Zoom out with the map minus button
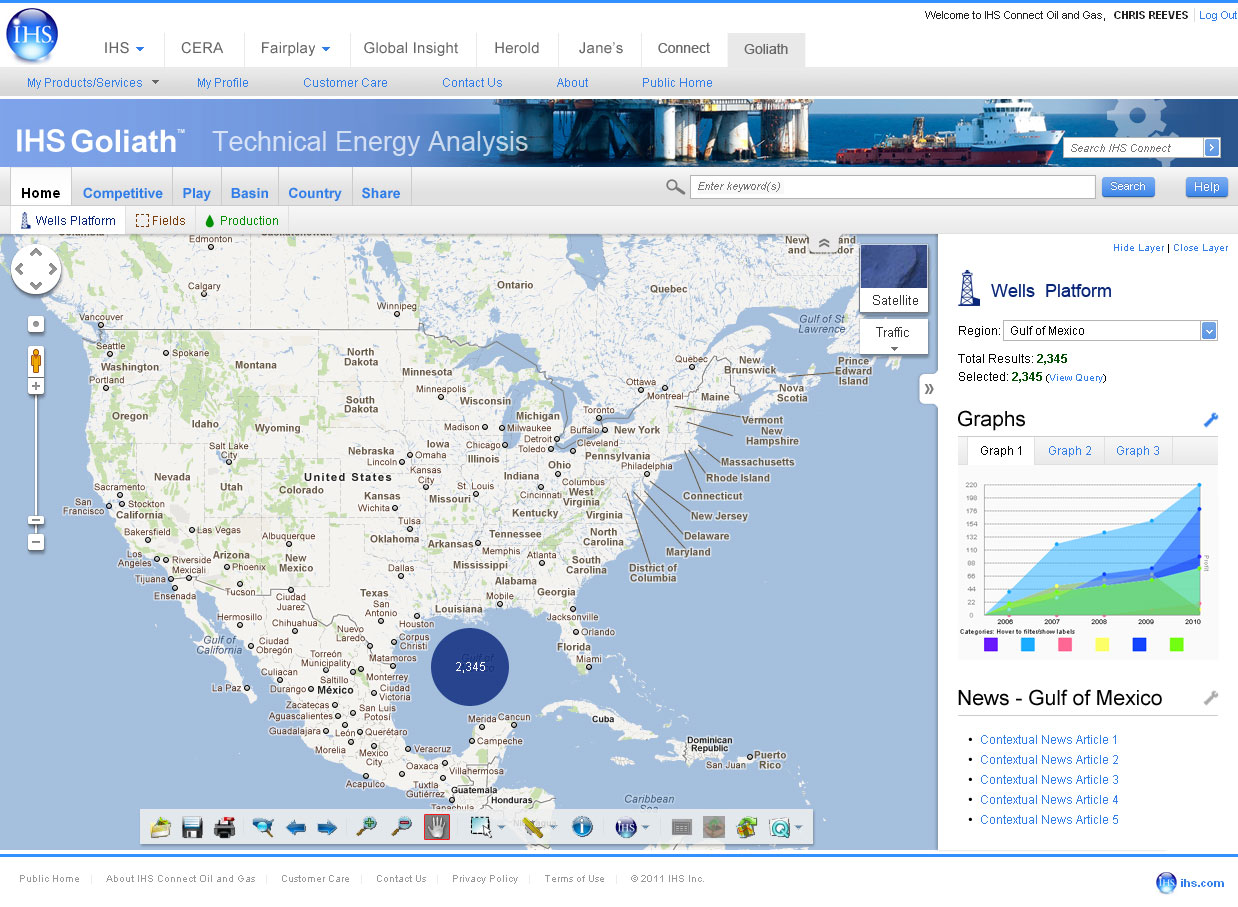The width and height of the screenshot is (1238, 907). (36, 542)
